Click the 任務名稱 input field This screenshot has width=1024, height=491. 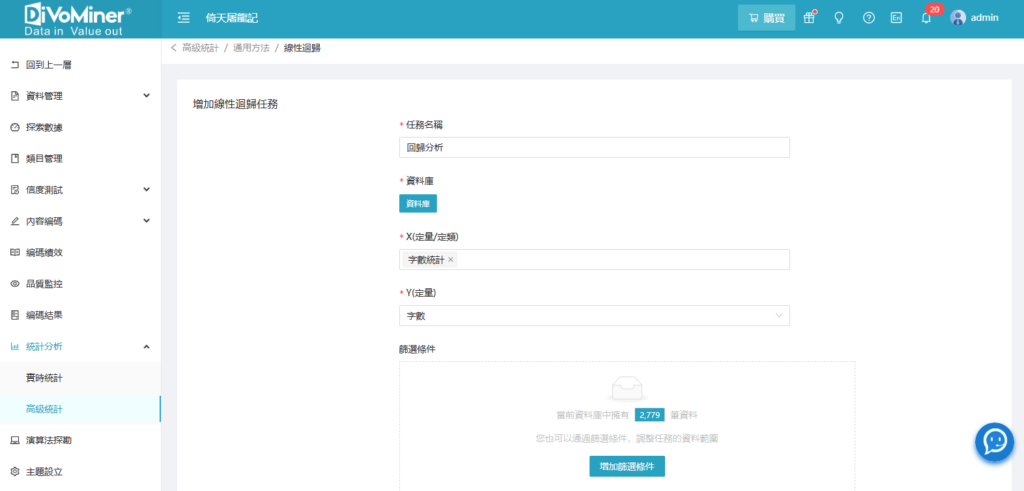[x=594, y=148]
